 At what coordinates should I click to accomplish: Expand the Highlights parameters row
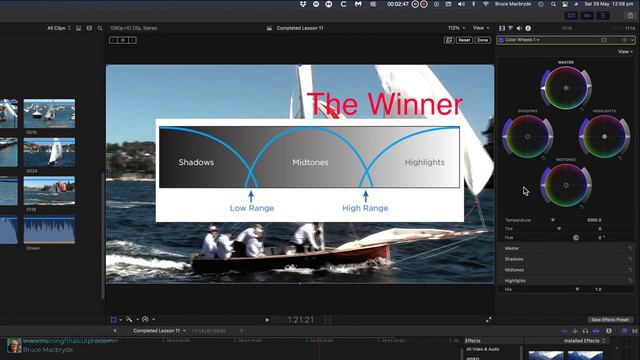point(566,281)
